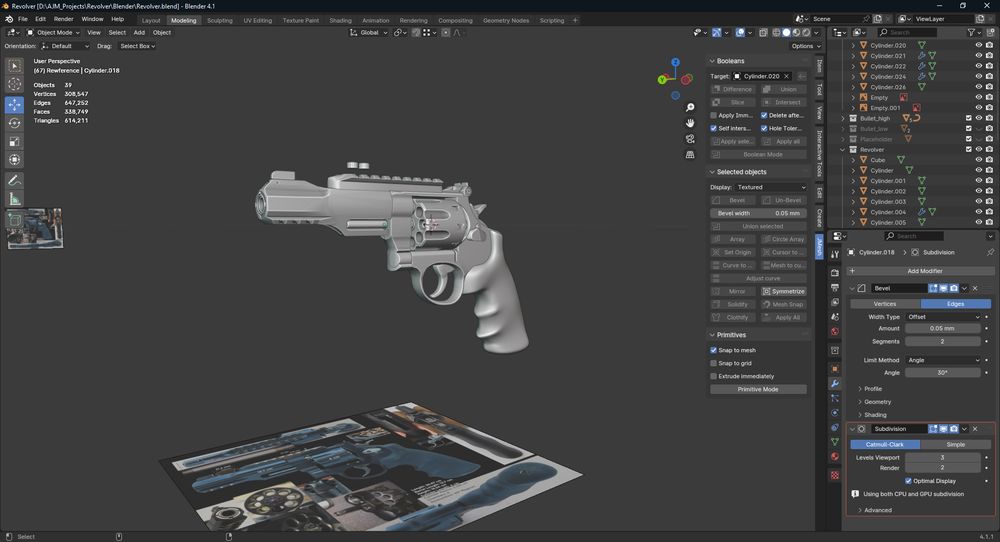Select the Scale tool
Image resolution: width=1000 pixels, height=542 pixels.
15,142
